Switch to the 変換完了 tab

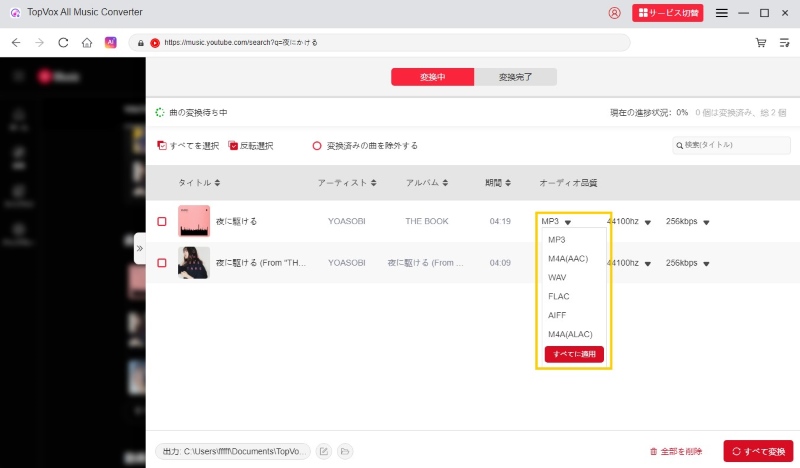515,77
